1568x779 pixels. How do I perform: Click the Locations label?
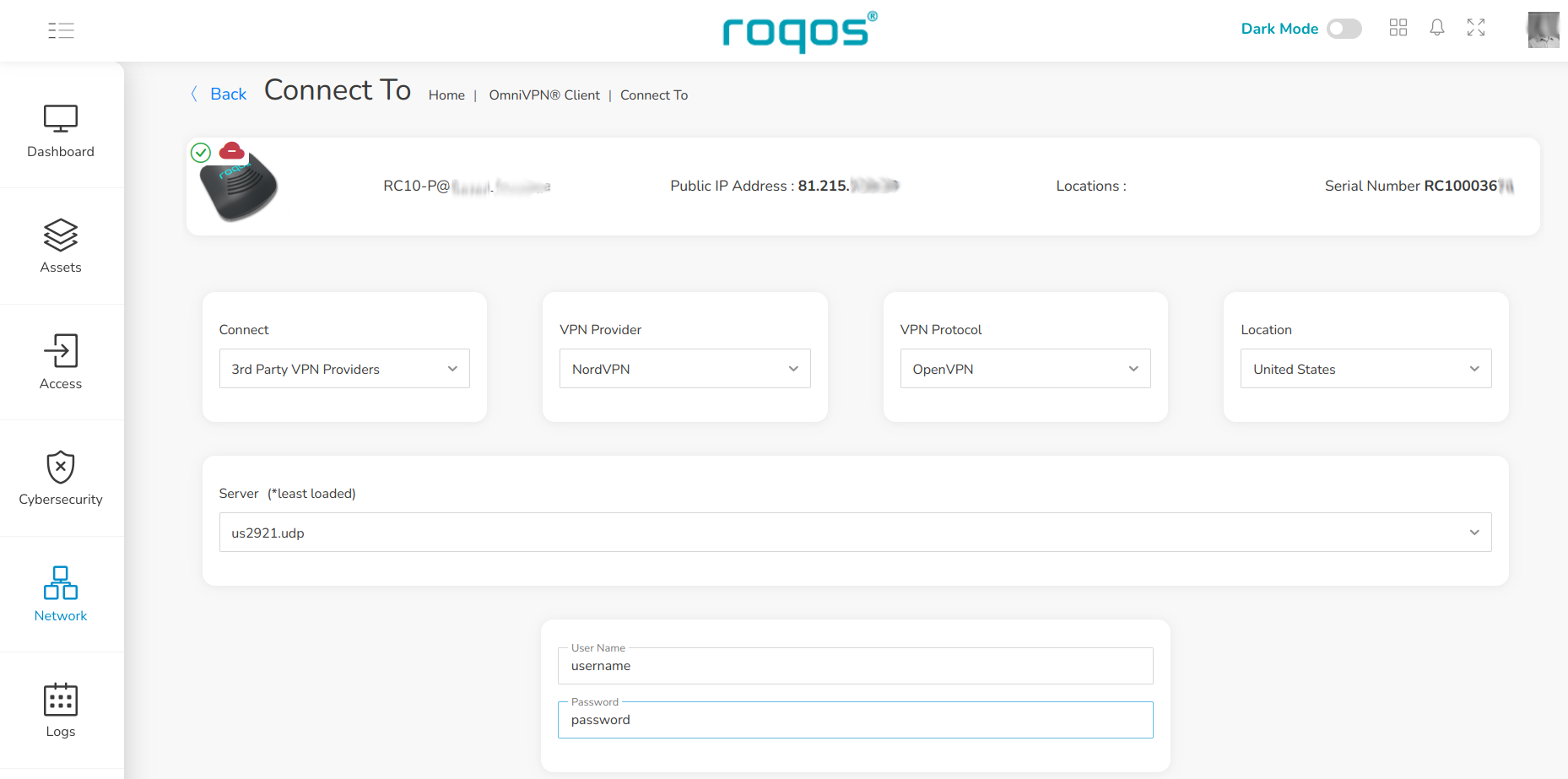pyautogui.click(x=1091, y=186)
